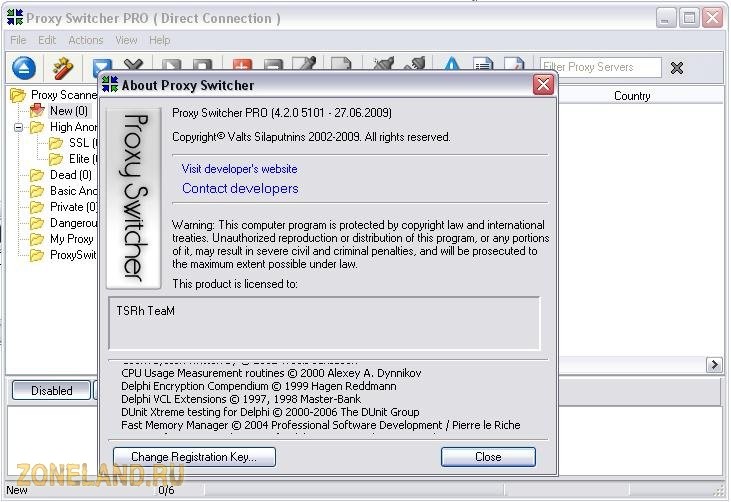Click the red arrow icon beside New (0)
The height and width of the screenshot is (502, 731).
click(37, 111)
